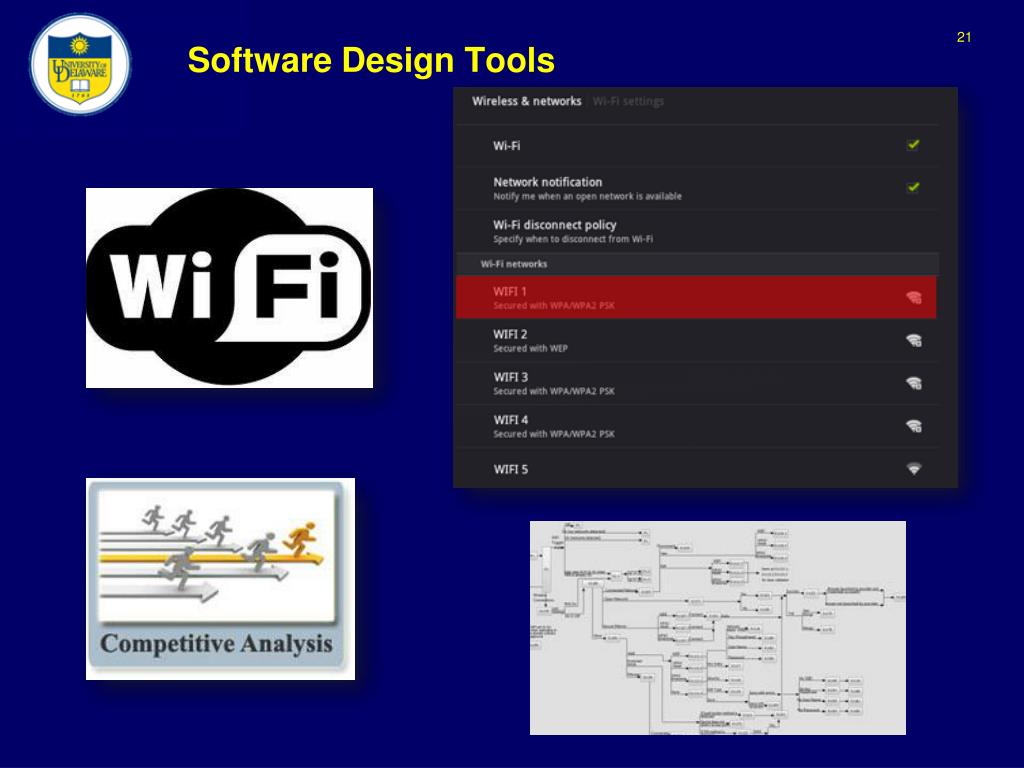Viewport: 1024px width, 768px height.
Task: Click the flow diagram image
Action: 718,628
